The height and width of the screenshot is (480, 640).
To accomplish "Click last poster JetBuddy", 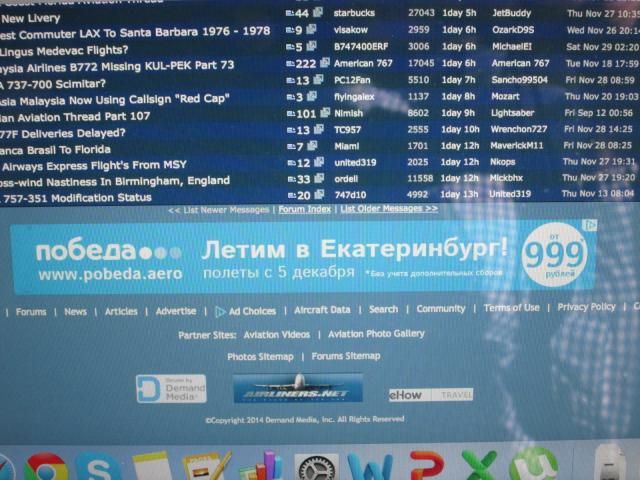I will (x=511, y=13).
